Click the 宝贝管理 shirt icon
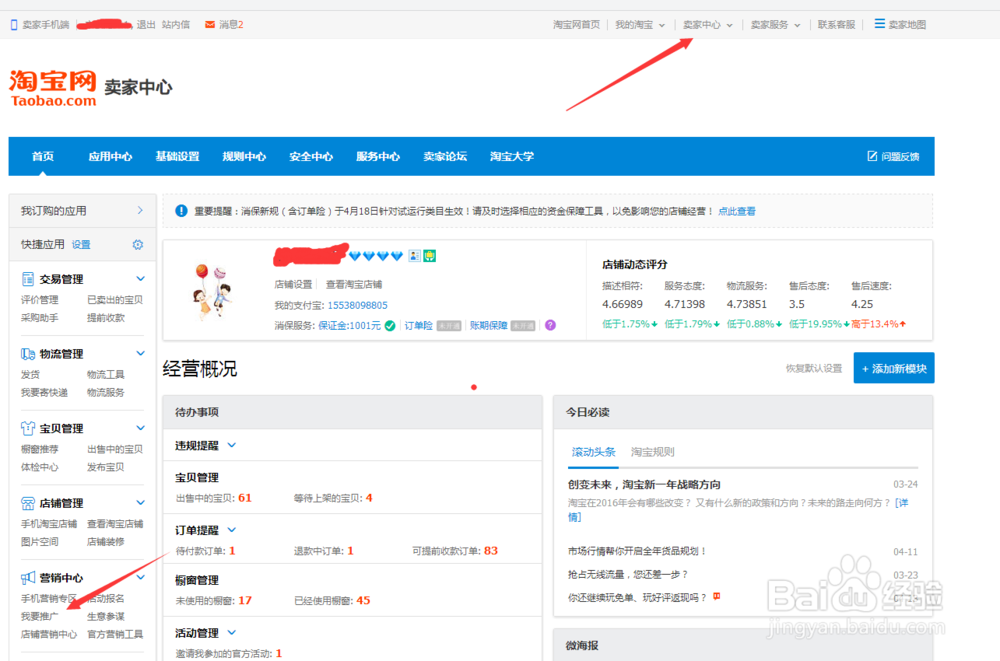Image resolution: width=1000 pixels, height=661 pixels. [x=27, y=428]
